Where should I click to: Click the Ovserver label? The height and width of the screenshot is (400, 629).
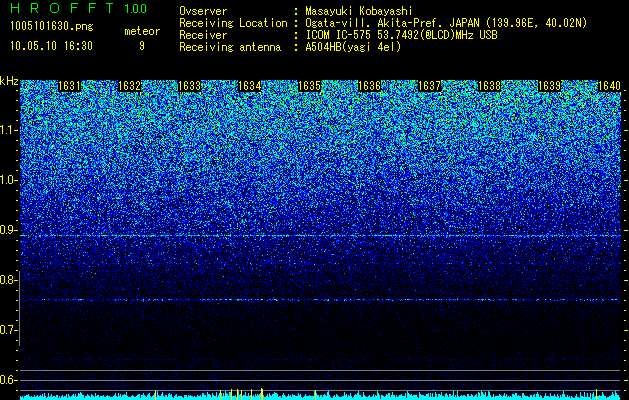coord(203,11)
